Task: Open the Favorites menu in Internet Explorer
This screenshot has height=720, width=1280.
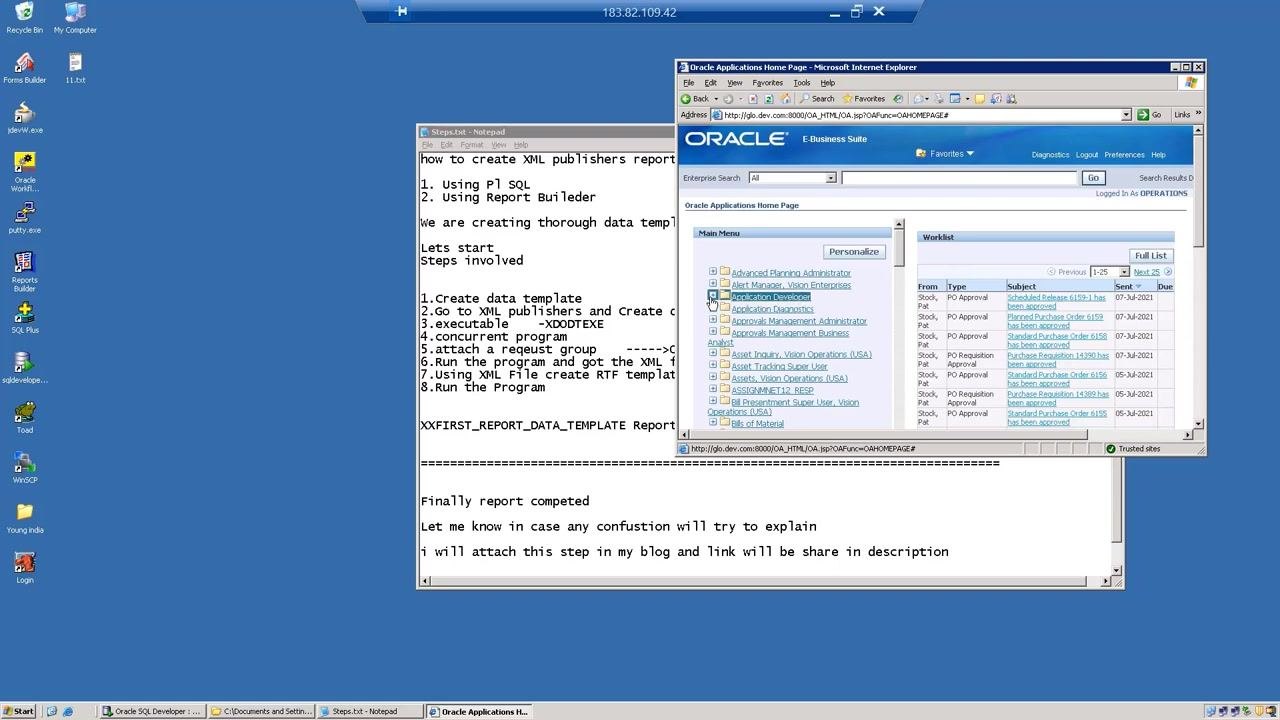Action: coord(767,83)
